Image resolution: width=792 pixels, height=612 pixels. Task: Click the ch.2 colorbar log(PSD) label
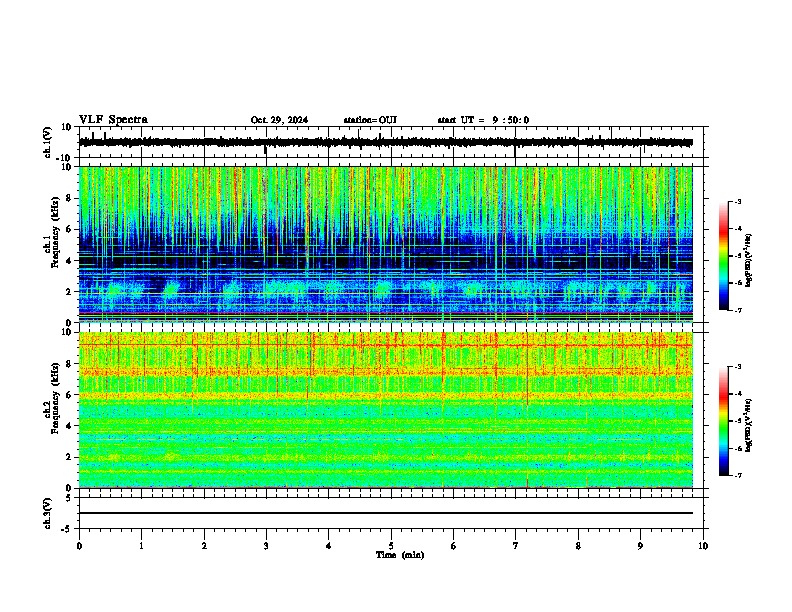pos(748,425)
